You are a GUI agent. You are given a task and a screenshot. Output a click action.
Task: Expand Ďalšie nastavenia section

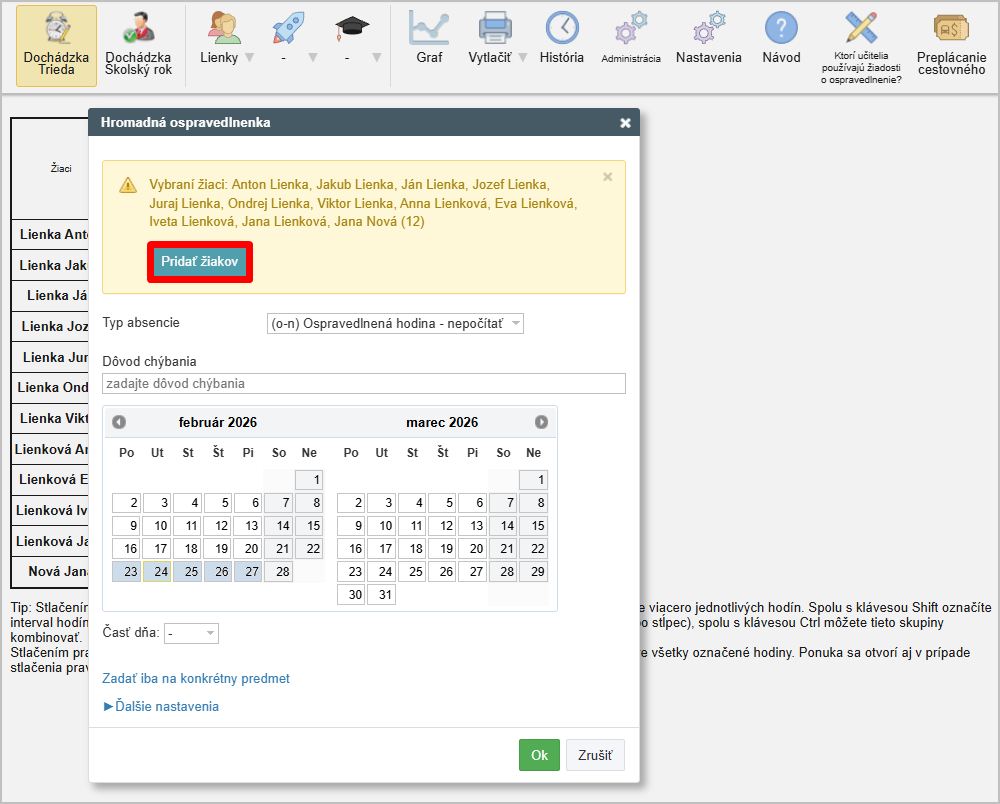click(161, 706)
